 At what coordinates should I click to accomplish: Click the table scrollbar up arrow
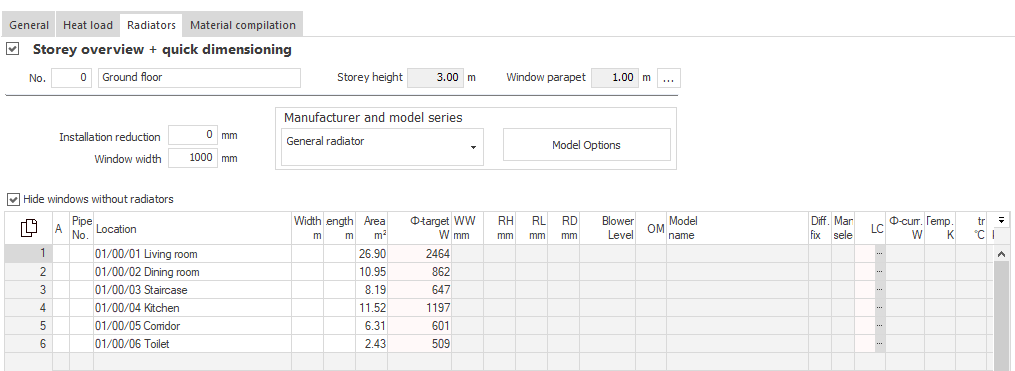(1001, 254)
